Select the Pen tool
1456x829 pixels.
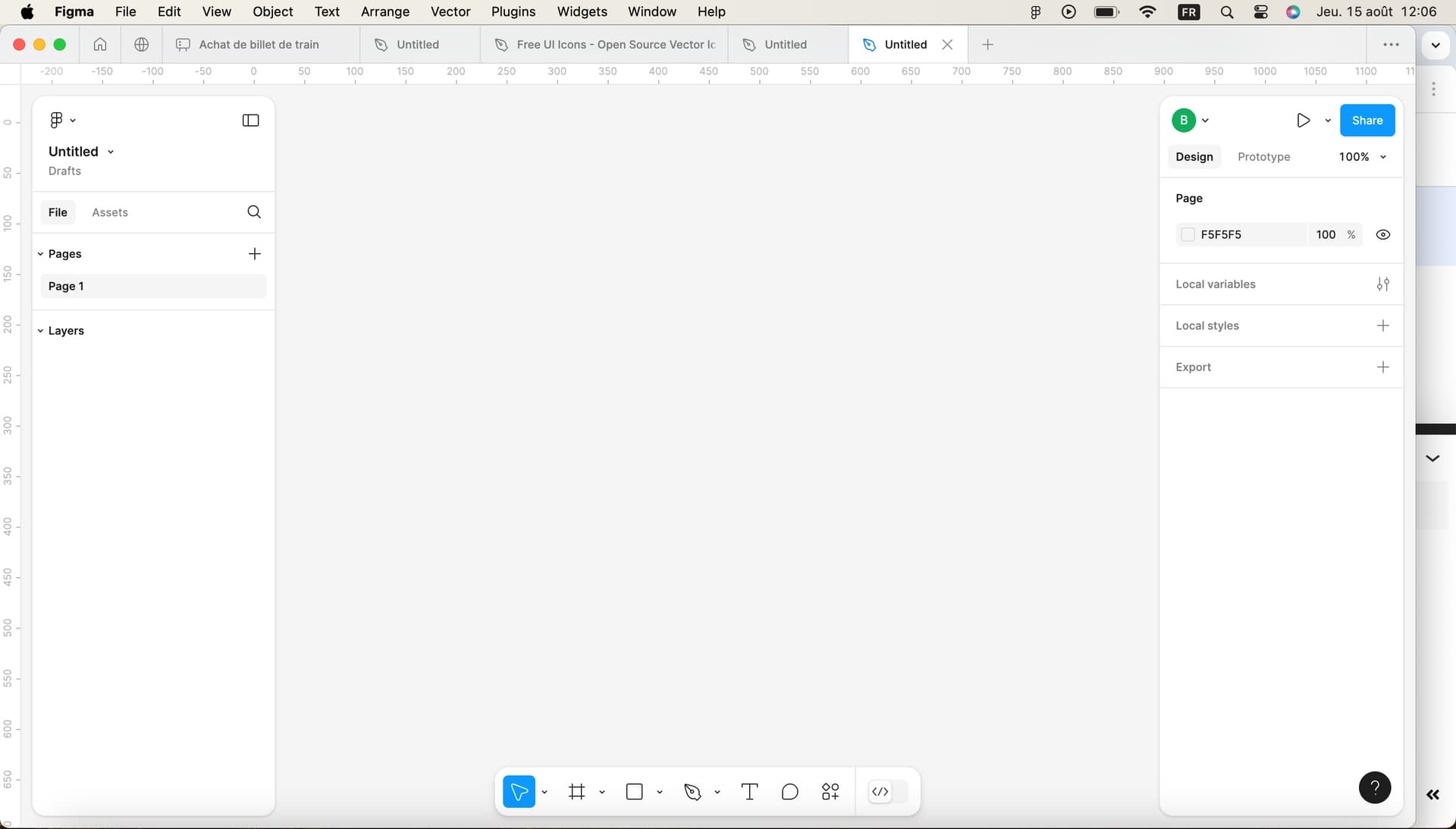coord(692,791)
